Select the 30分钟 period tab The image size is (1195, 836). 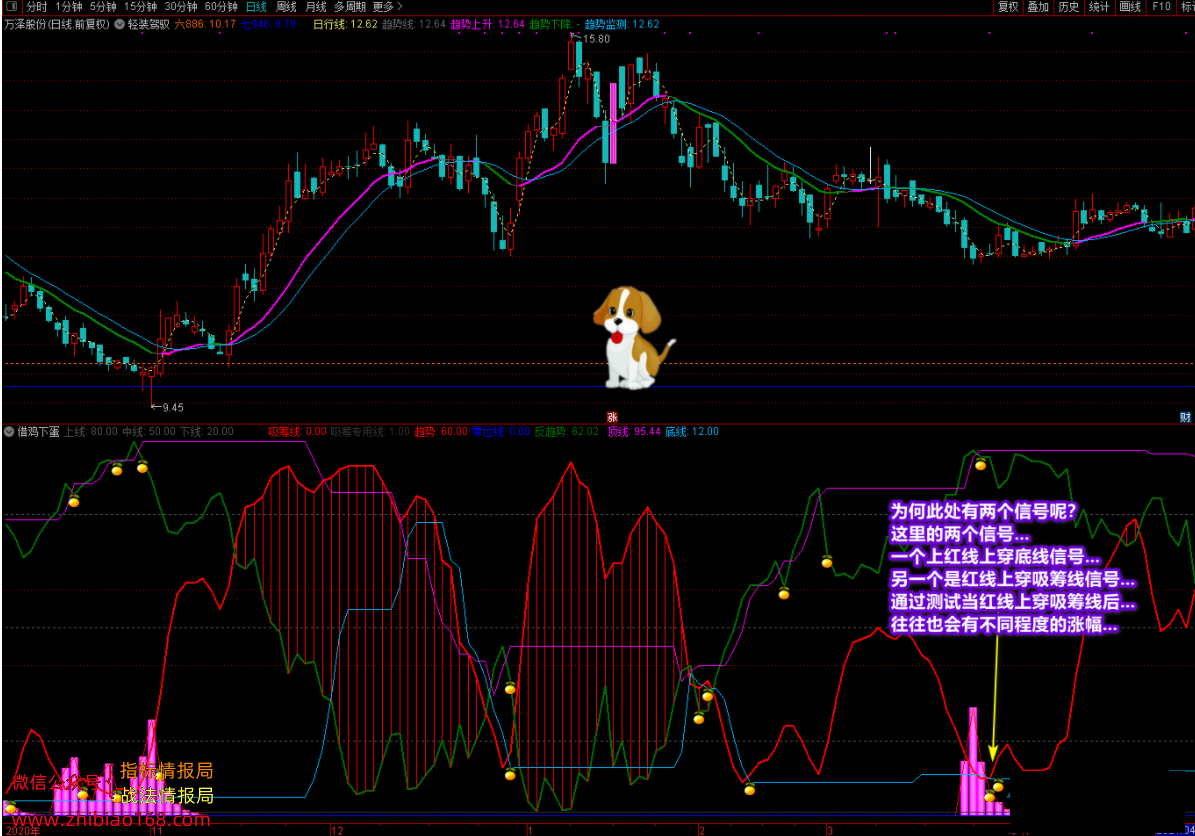click(x=181, y=7)
